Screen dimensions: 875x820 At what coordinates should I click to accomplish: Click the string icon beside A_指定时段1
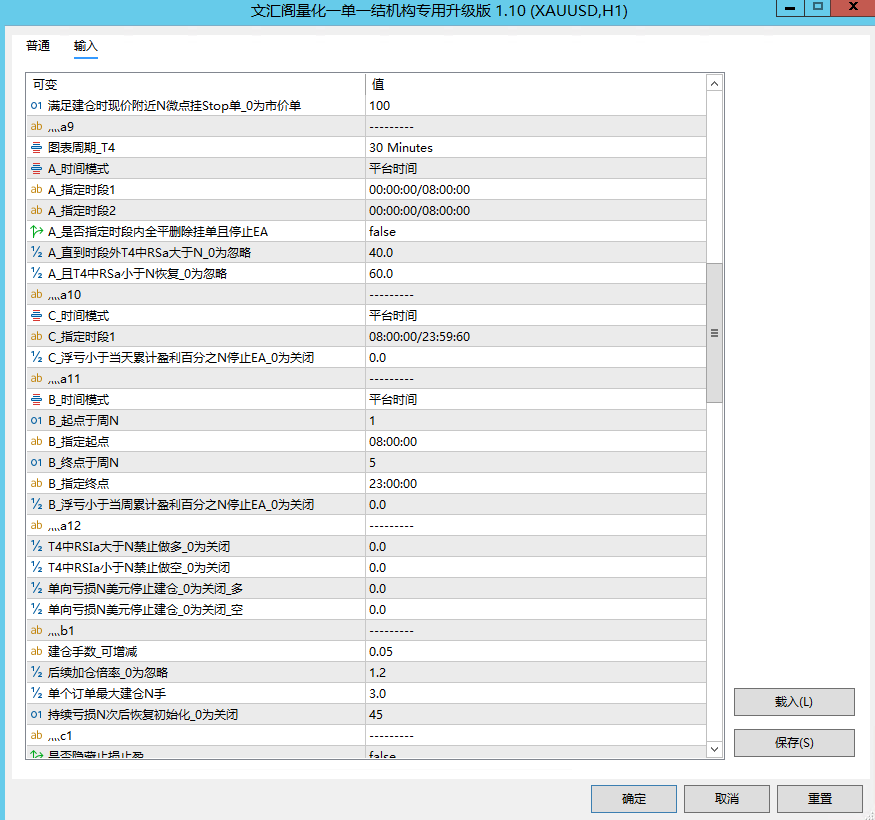pyautogui.click(x=36, y=189)
